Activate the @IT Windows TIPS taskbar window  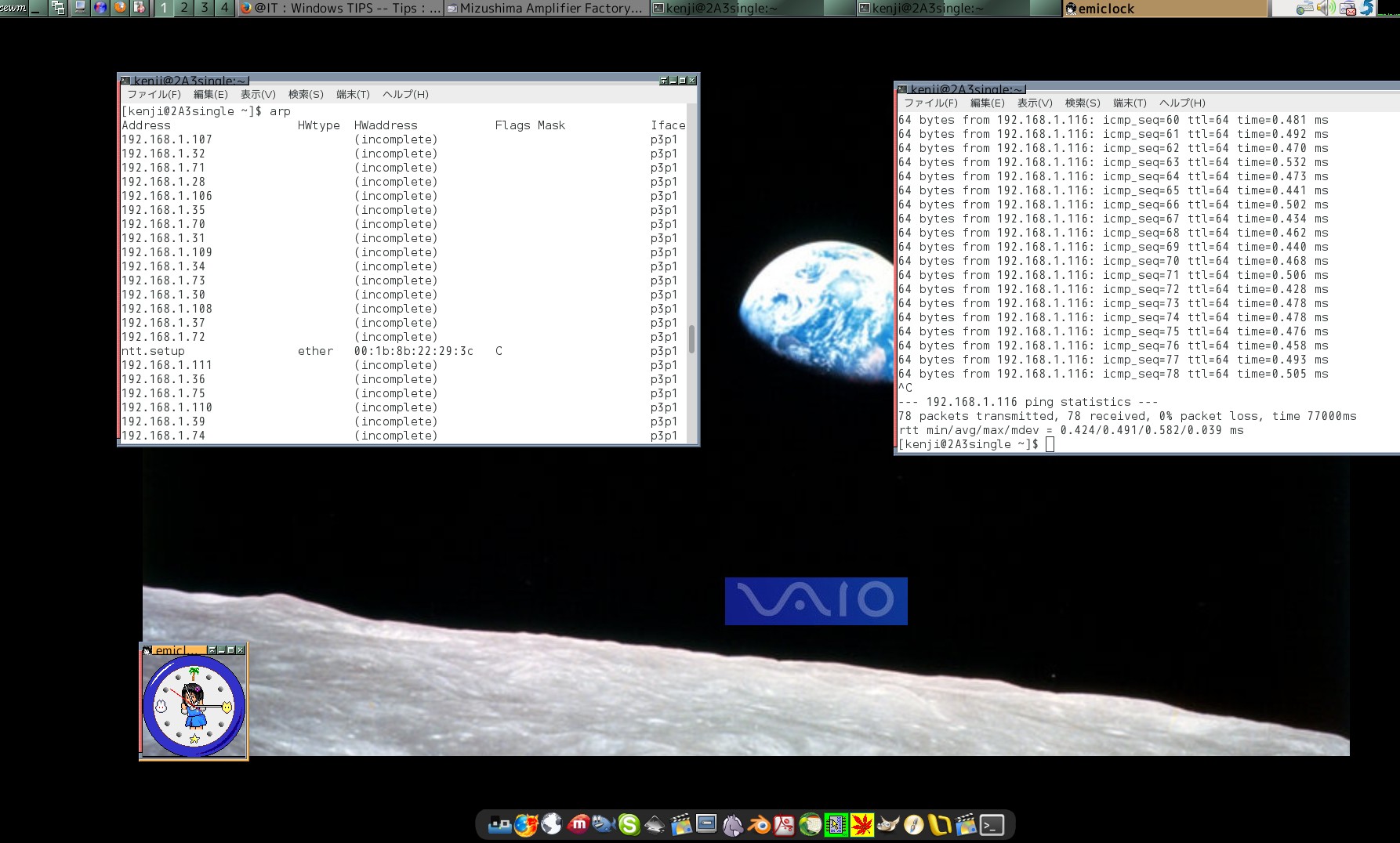click(x=340, y=8)
